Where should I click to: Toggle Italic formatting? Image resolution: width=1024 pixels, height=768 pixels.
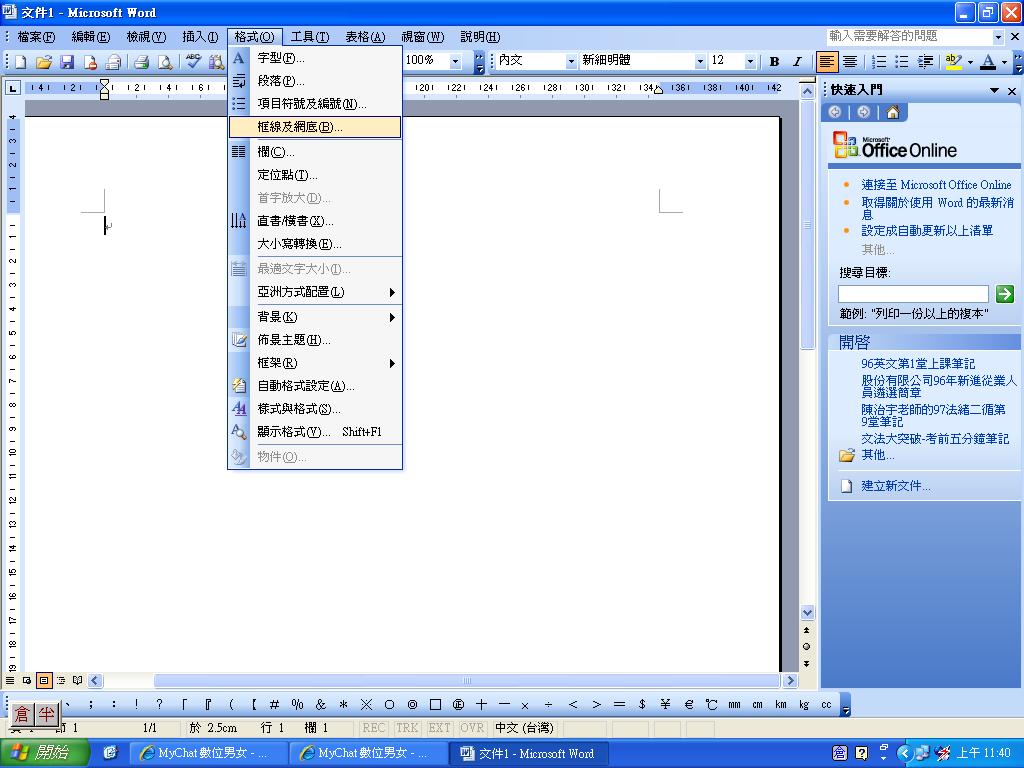[x=797, y=61]
